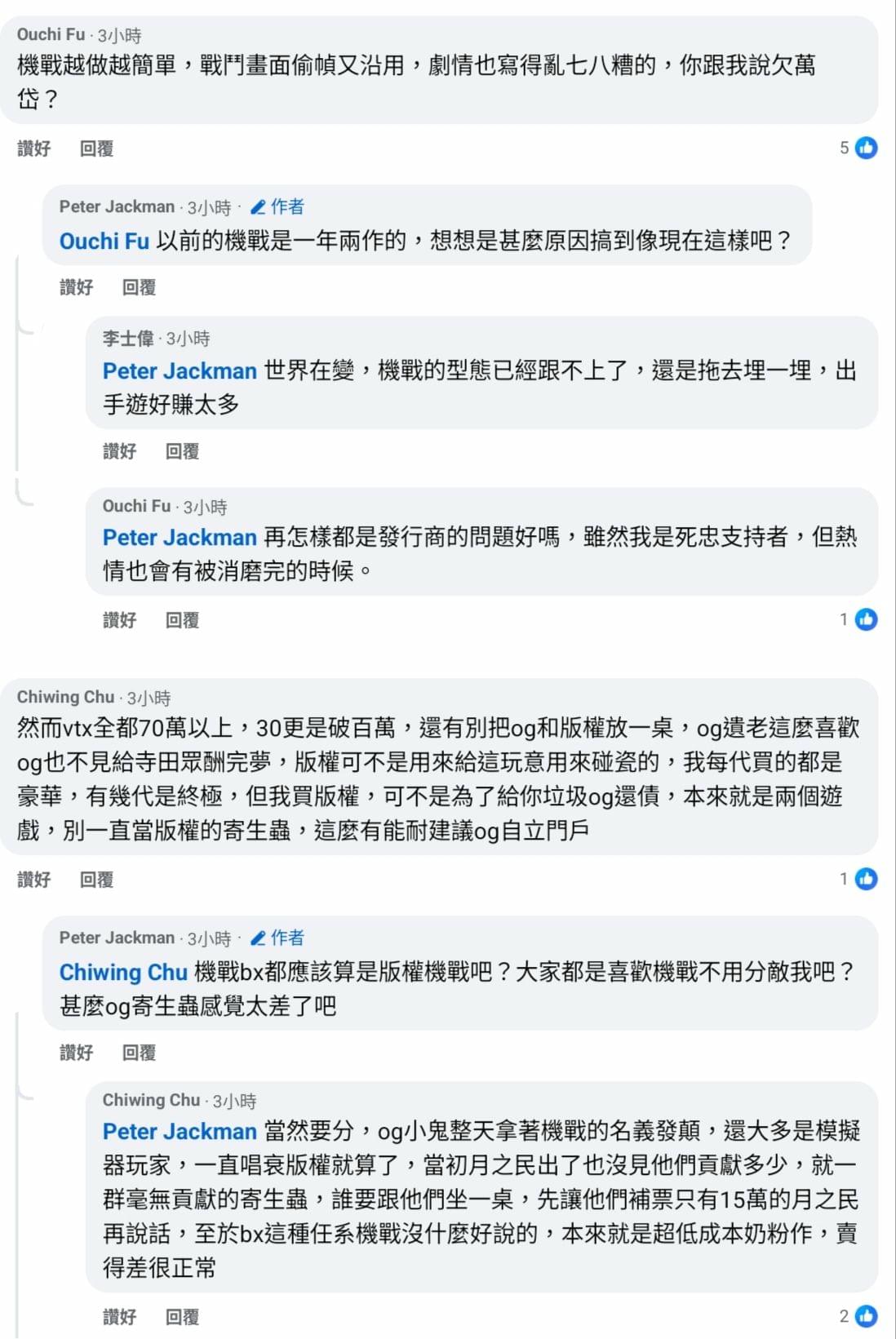Viewport: 896px width, 1339px height.
Task: Click like reaction icon with count 2
Action: [866, 1316]
